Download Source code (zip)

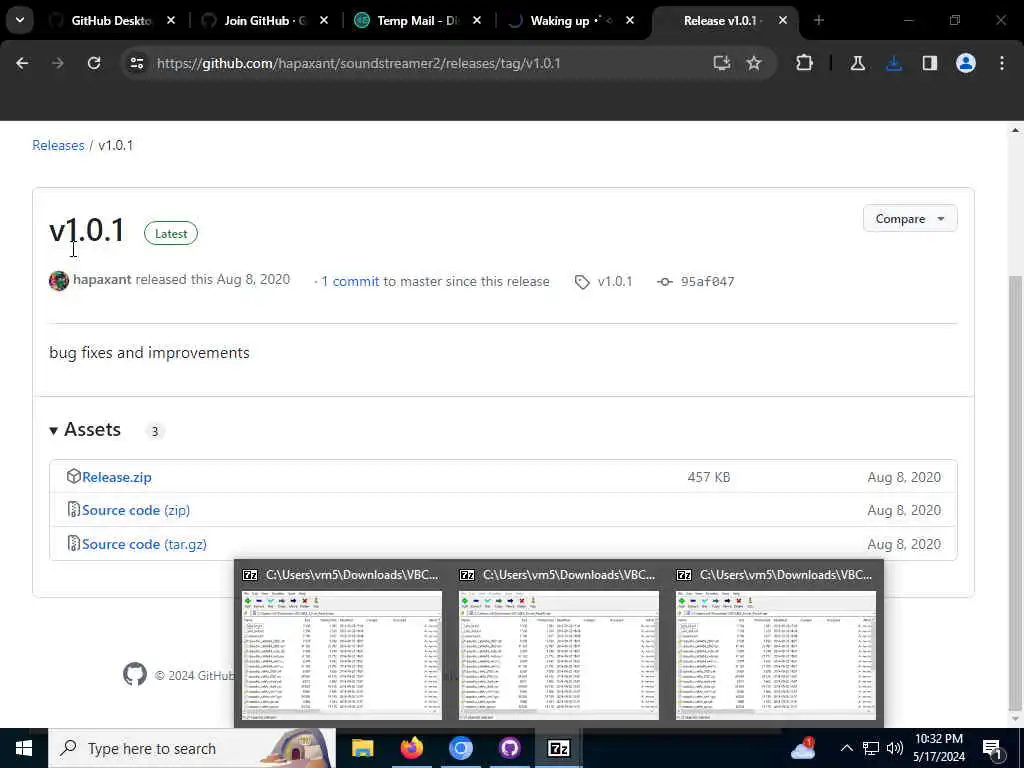tap(136, 510)
